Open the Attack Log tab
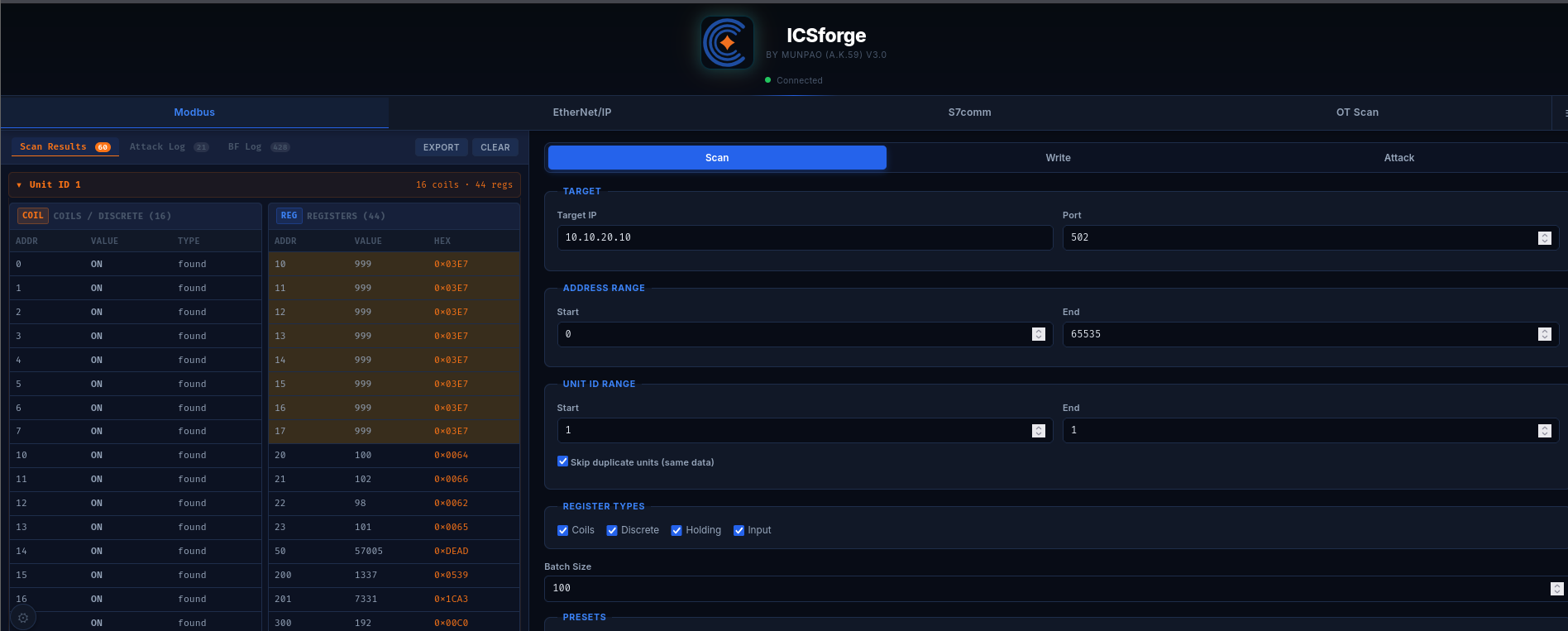The image size is (1568, 631). 169,147
